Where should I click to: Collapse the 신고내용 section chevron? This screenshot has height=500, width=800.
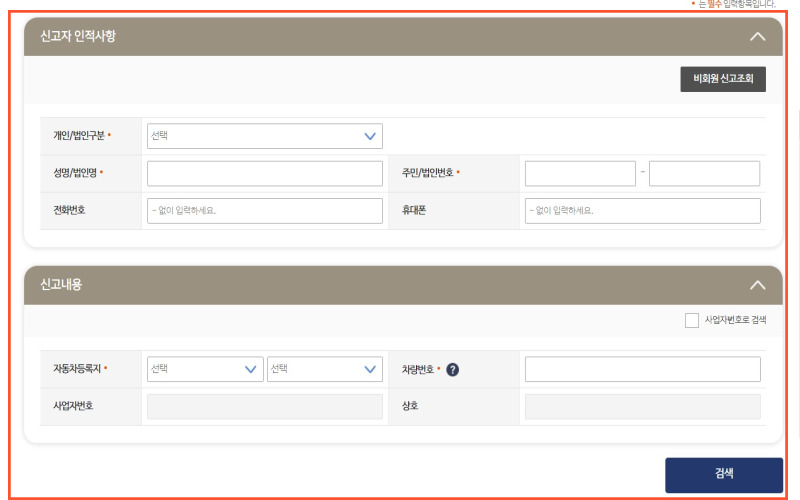pyautogui.click(x=758, y=285)
